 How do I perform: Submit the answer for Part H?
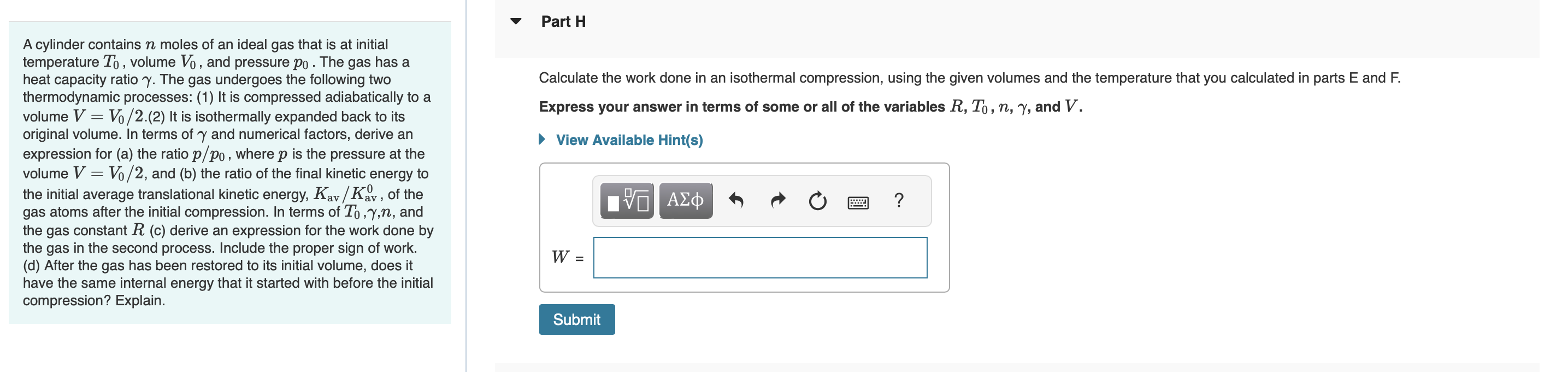[x=576, y=319]
